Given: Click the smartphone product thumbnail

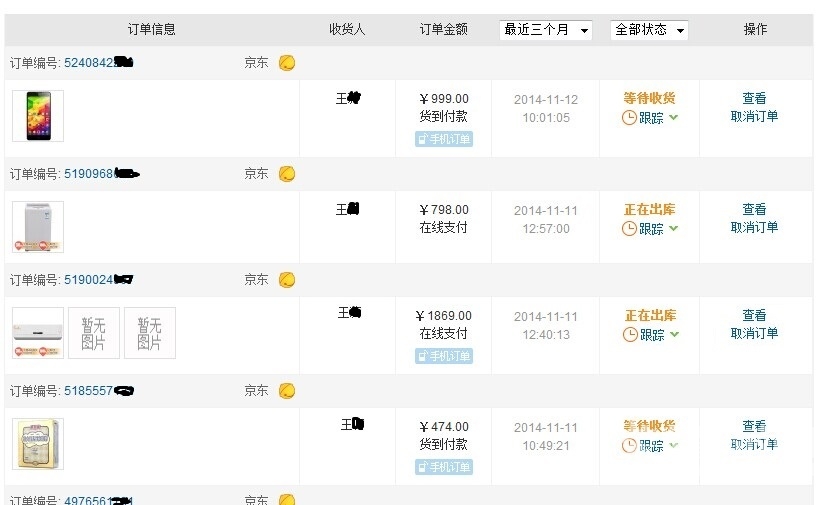Looking at the screenshot, I should point(37,116).
